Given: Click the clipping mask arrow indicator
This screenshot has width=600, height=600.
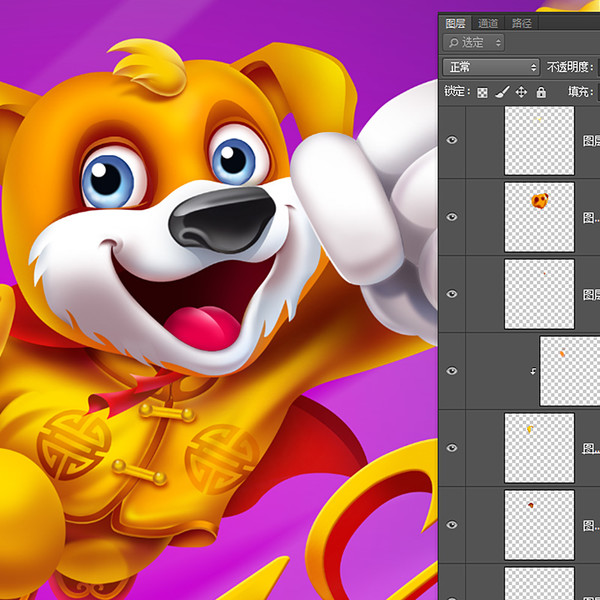Looking at the screenshot, I should pos(533,371).
